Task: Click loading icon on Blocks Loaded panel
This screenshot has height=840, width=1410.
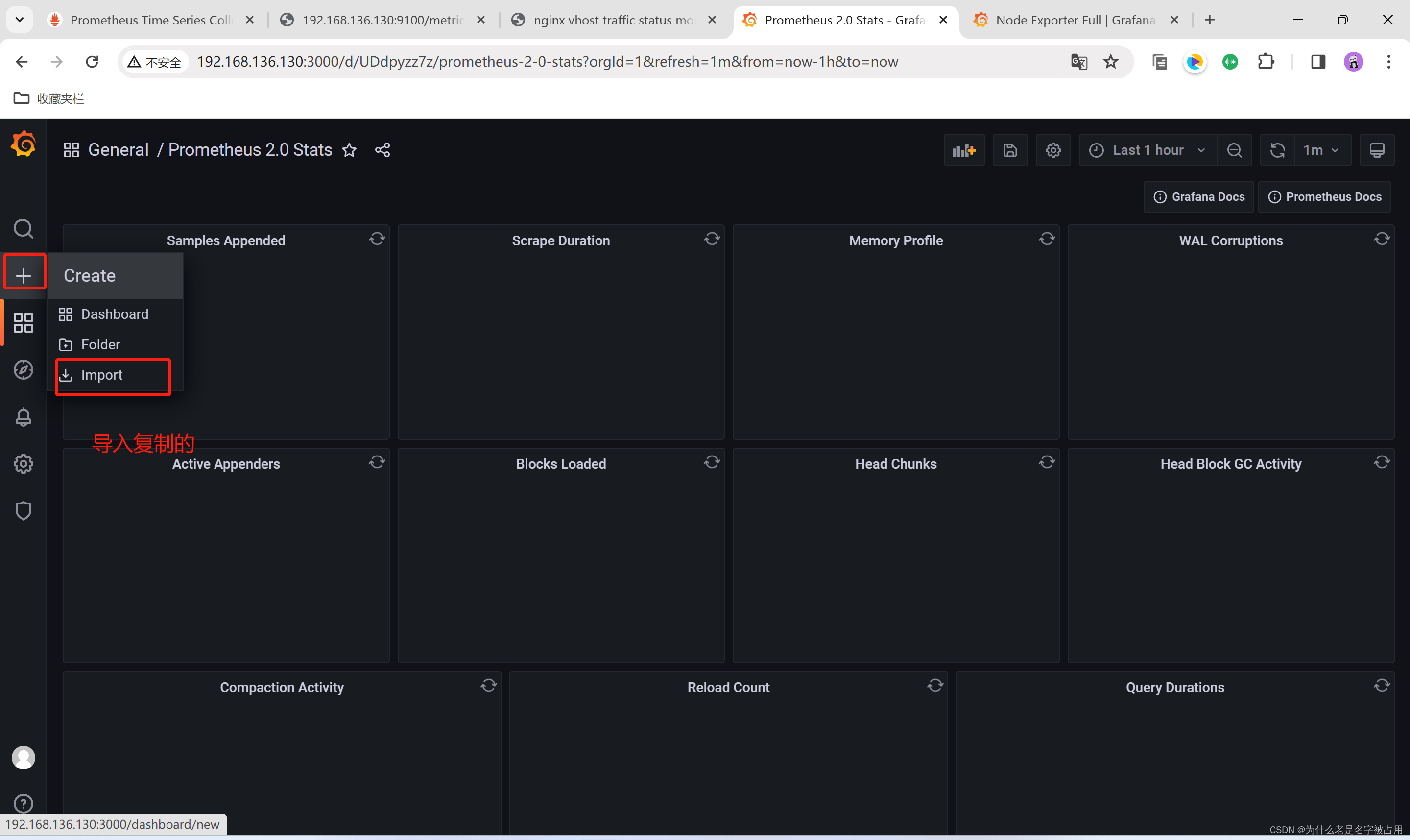Action: pos(712,462)
